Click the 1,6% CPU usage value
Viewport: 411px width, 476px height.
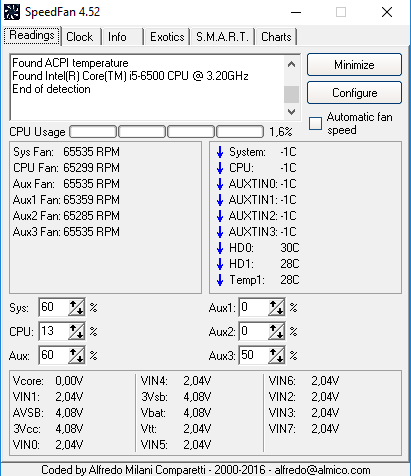tap(281, 132)
